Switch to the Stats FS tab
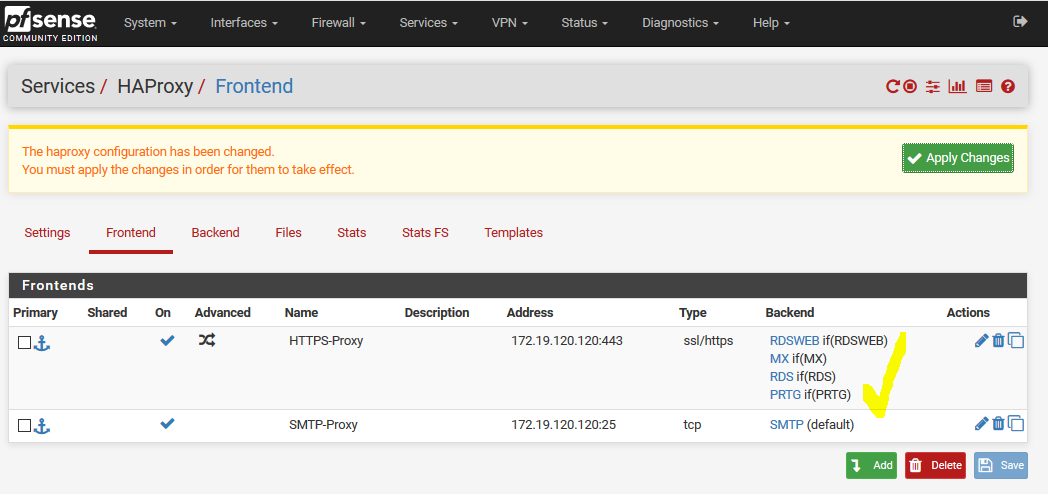This screenshot has height=494, width=1048. coord(425,233)
